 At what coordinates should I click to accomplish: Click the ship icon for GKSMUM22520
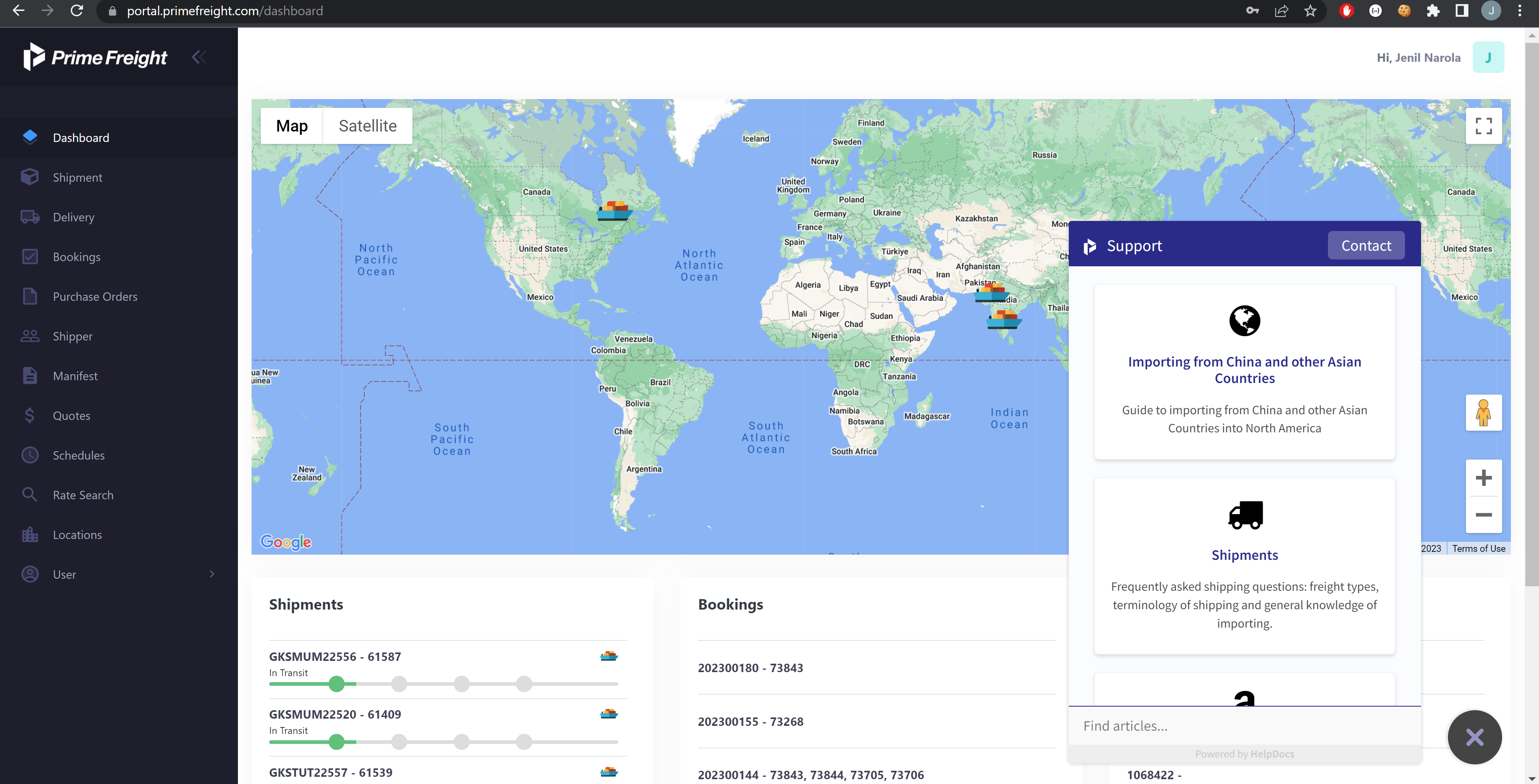(609, 713)
